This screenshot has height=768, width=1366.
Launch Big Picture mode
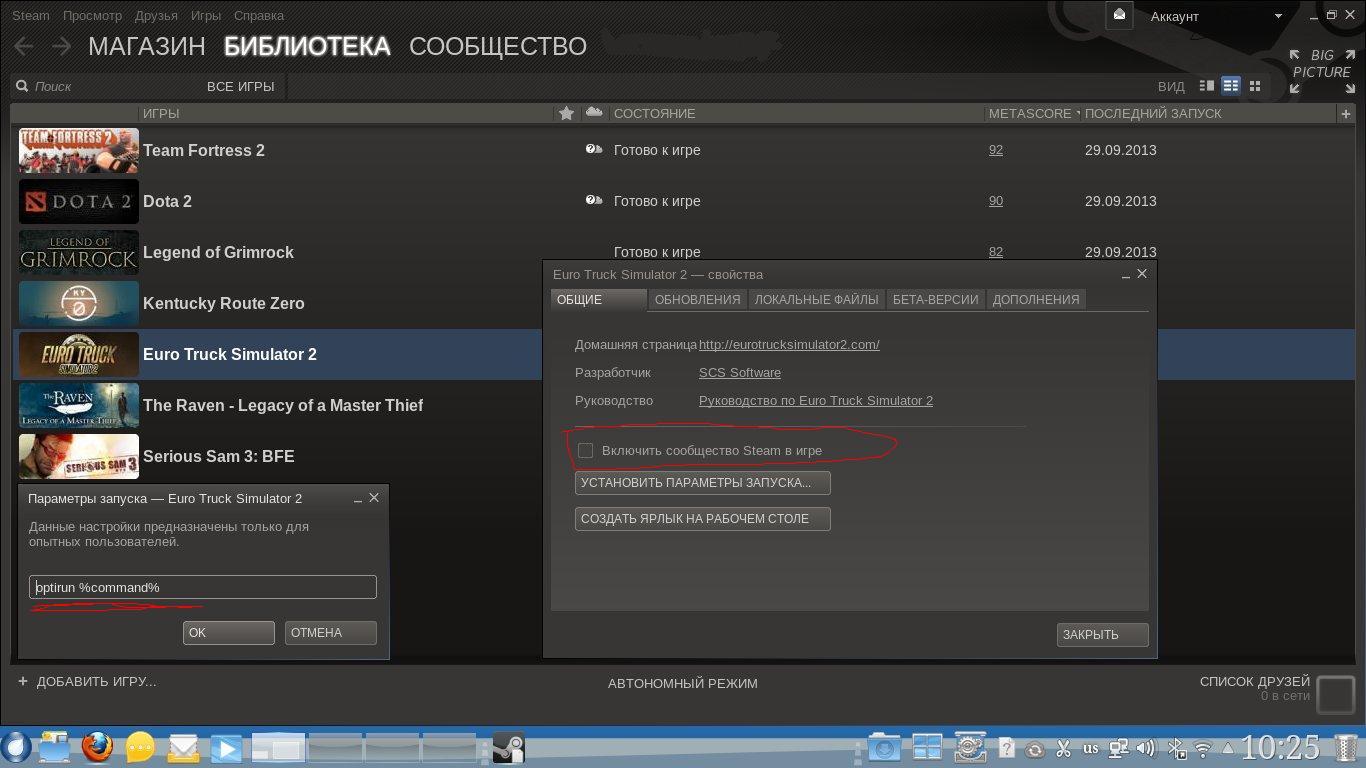pos(1321,71)
